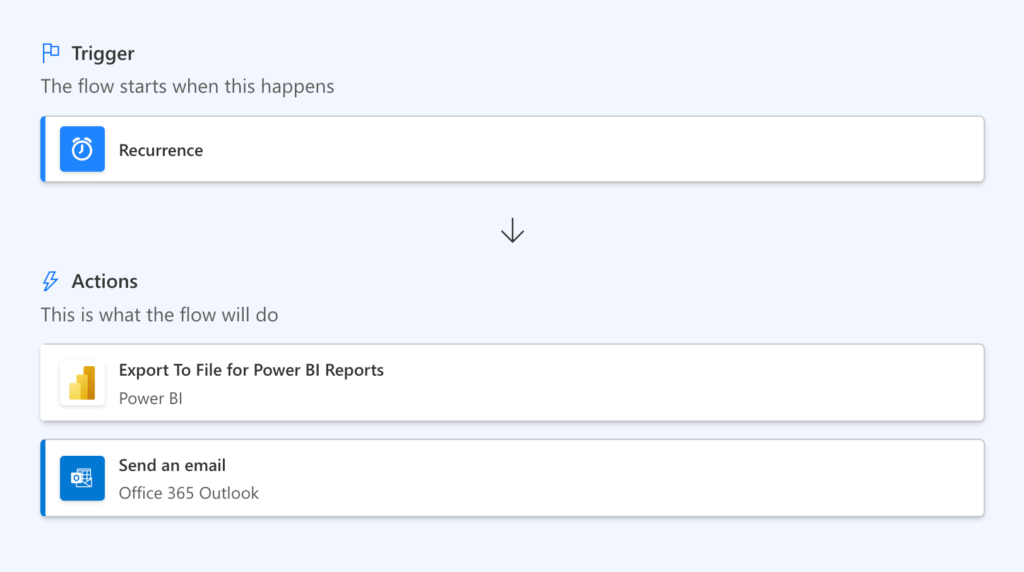The image size is (1024, 572).
Task: Click 'The flow starts when this happens' text
Action: click(x=187, y=86)
